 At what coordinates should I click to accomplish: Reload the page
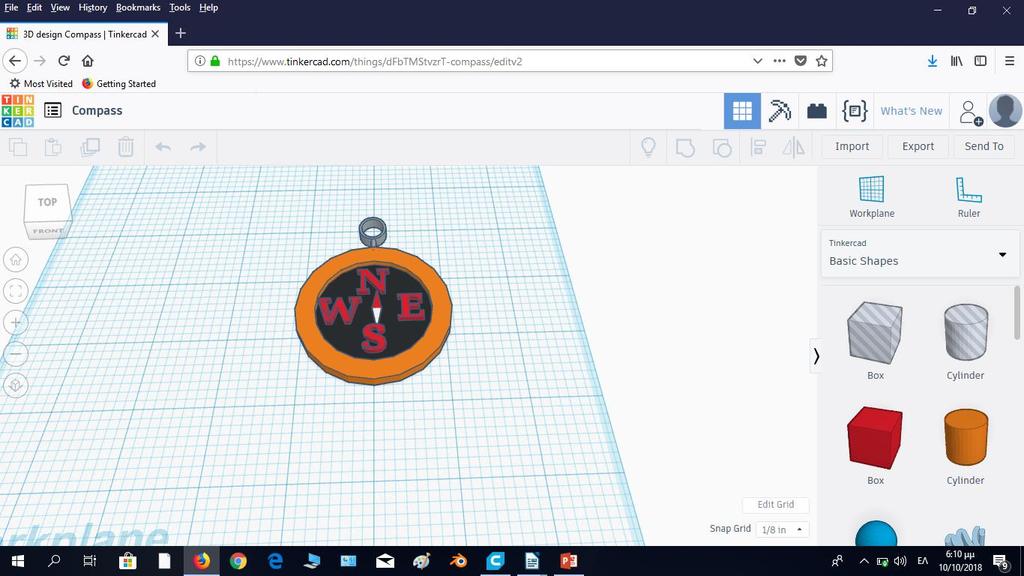coord(63,61)
